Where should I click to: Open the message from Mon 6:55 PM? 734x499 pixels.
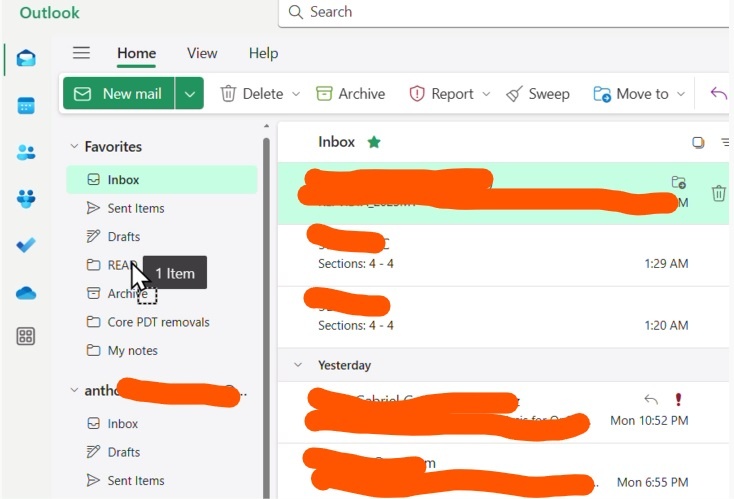point(503,471)
